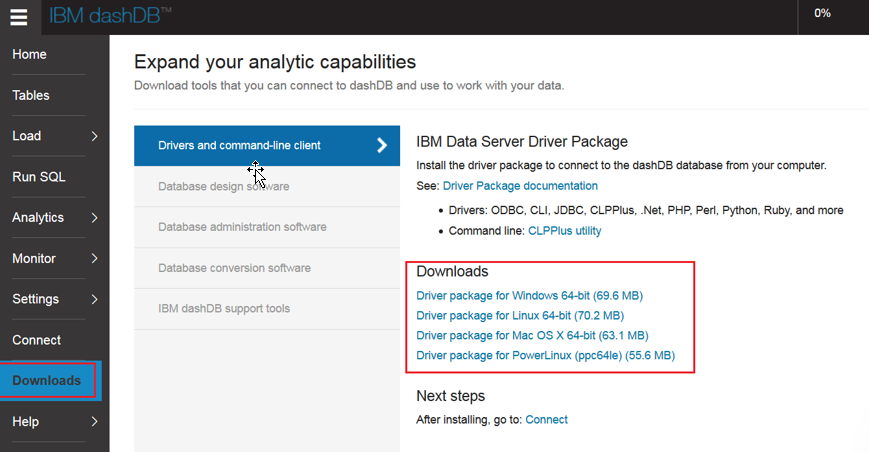
Task: Click the Expand your analytic capabilities heading
Action: pos(275,62)
